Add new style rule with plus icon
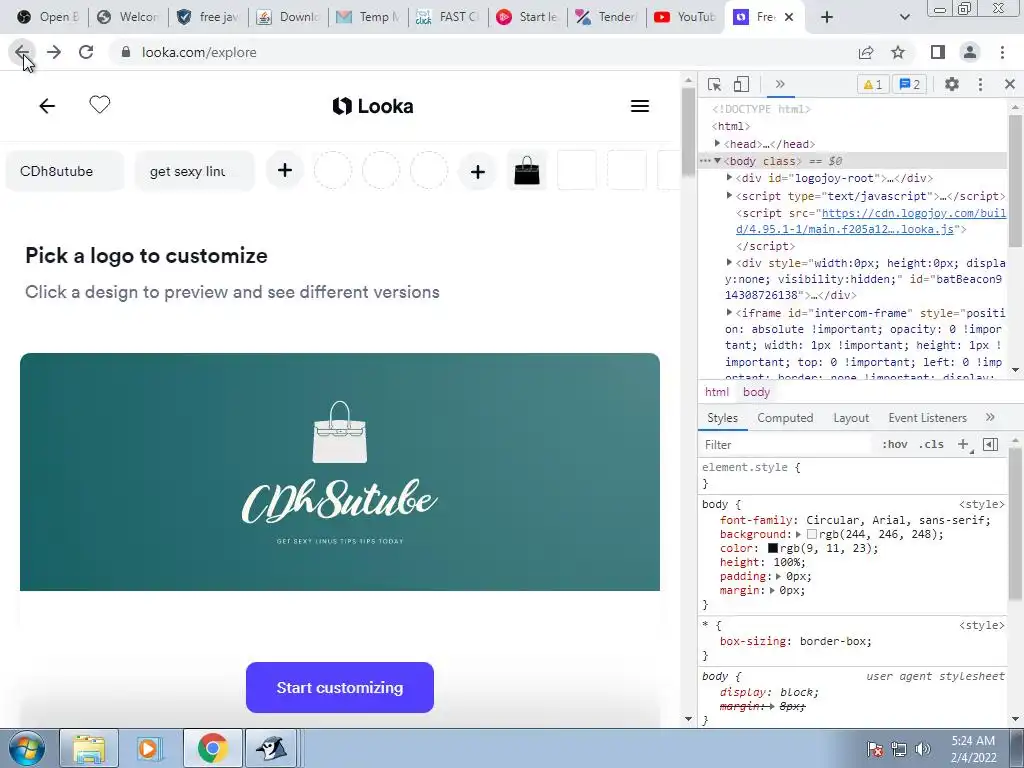This screenshot has width=1024, height=768. coord(963,445)
